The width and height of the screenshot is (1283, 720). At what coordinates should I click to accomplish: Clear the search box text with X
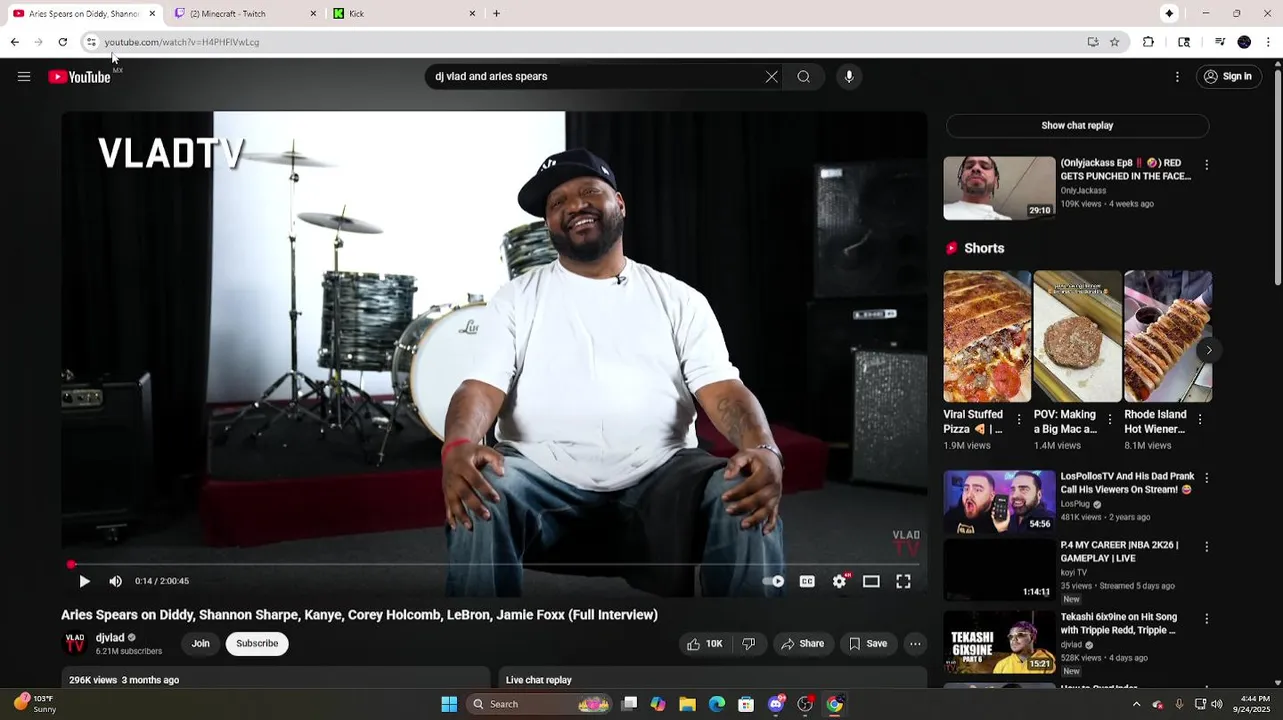[x=771, y=77]
